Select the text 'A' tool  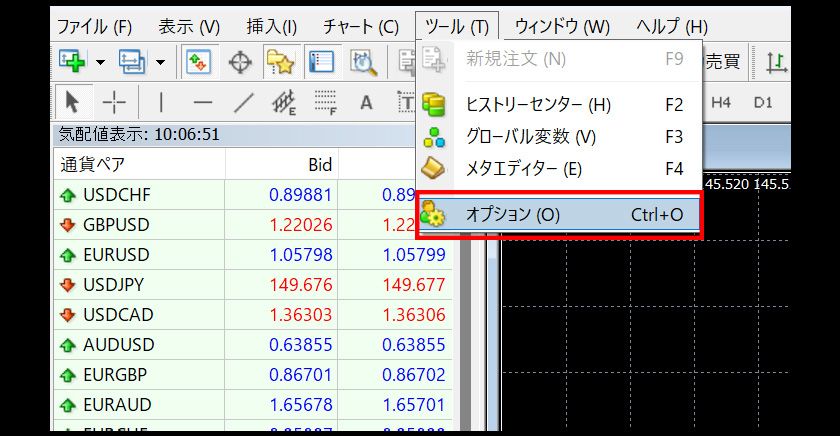point(366,101)
